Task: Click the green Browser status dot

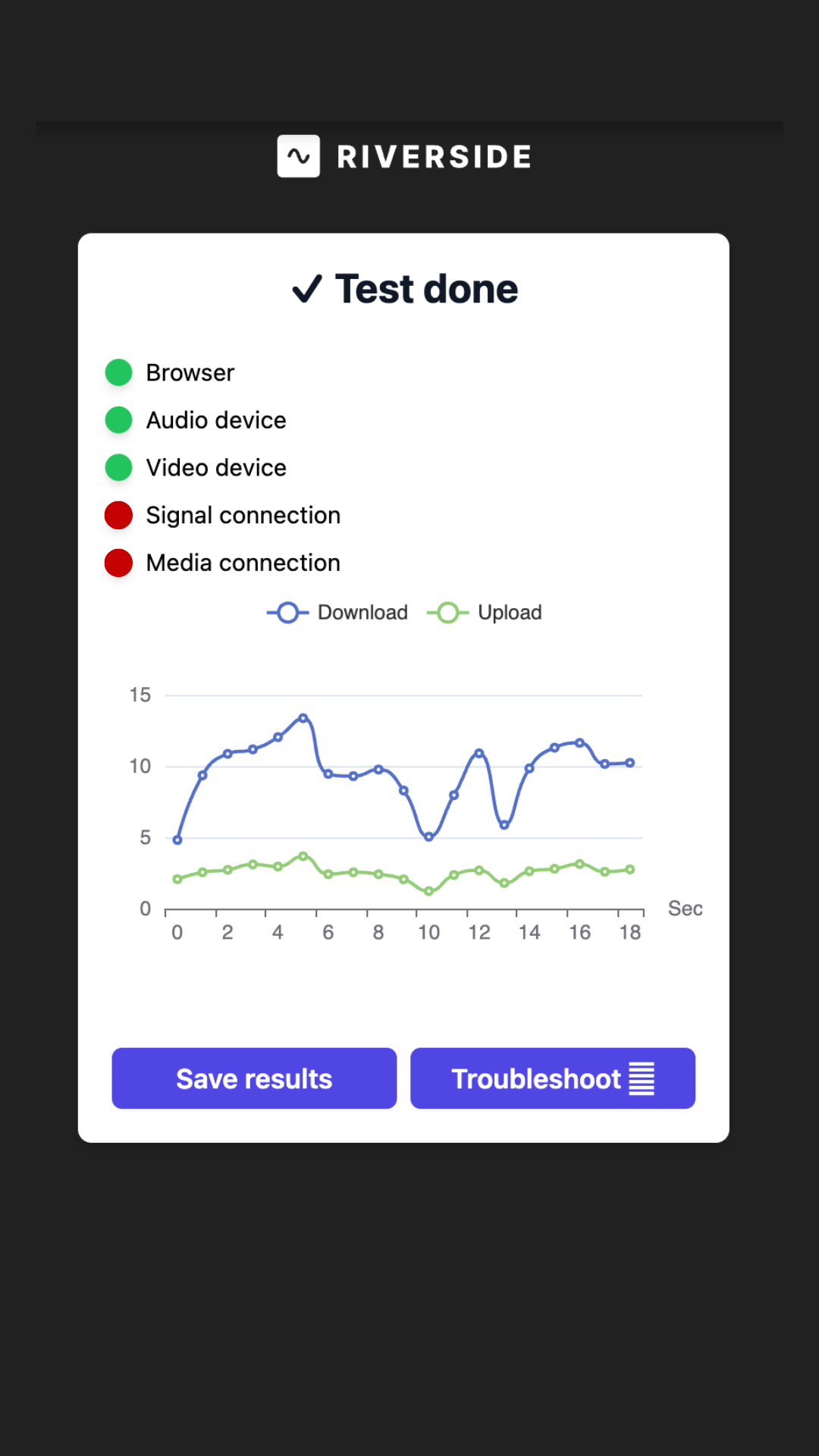Action: coord(118,372)
